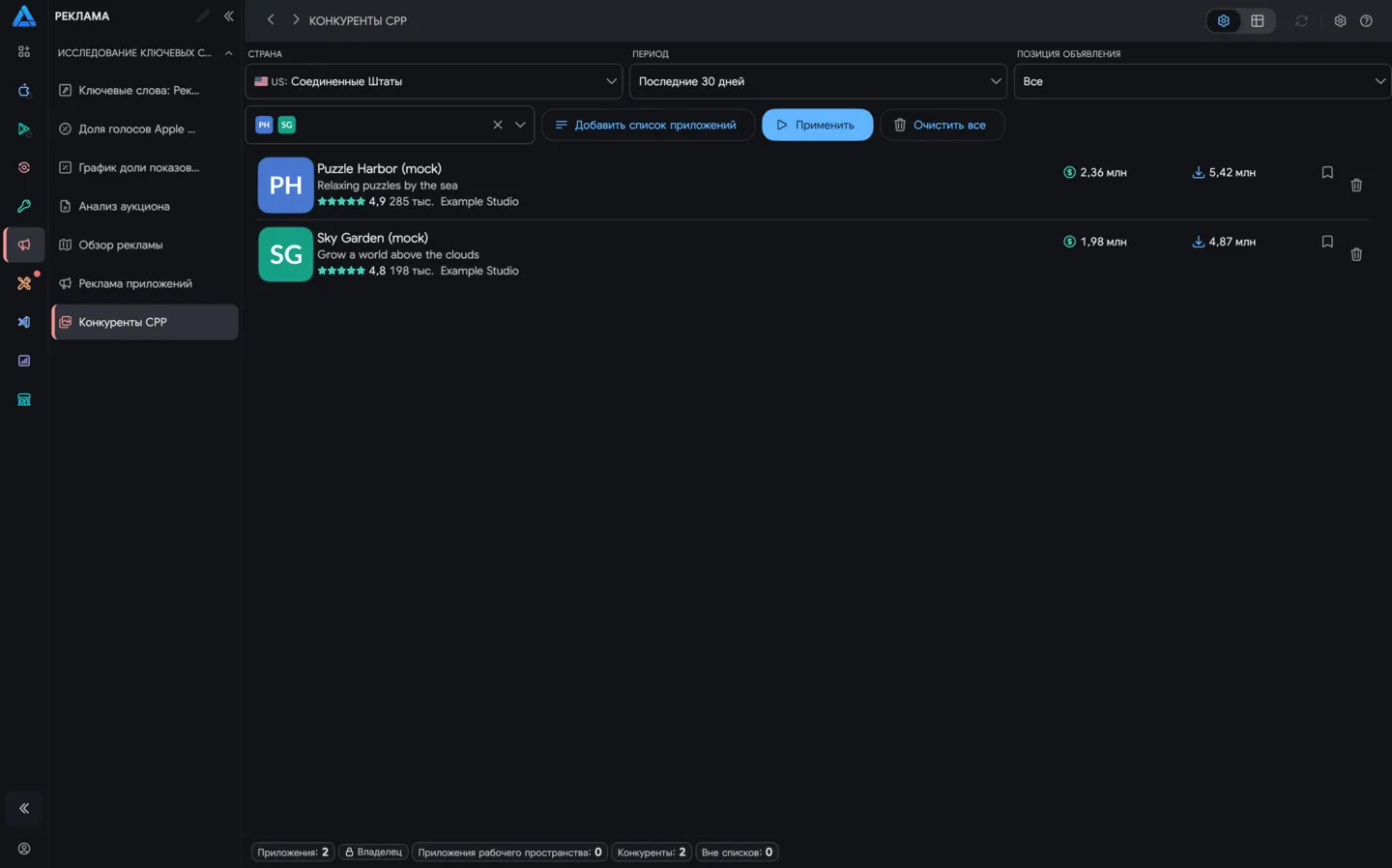Viewport: 1392px width, 868px height.
Task: Select the green key icon in the rail
Action: coord(24,206)
